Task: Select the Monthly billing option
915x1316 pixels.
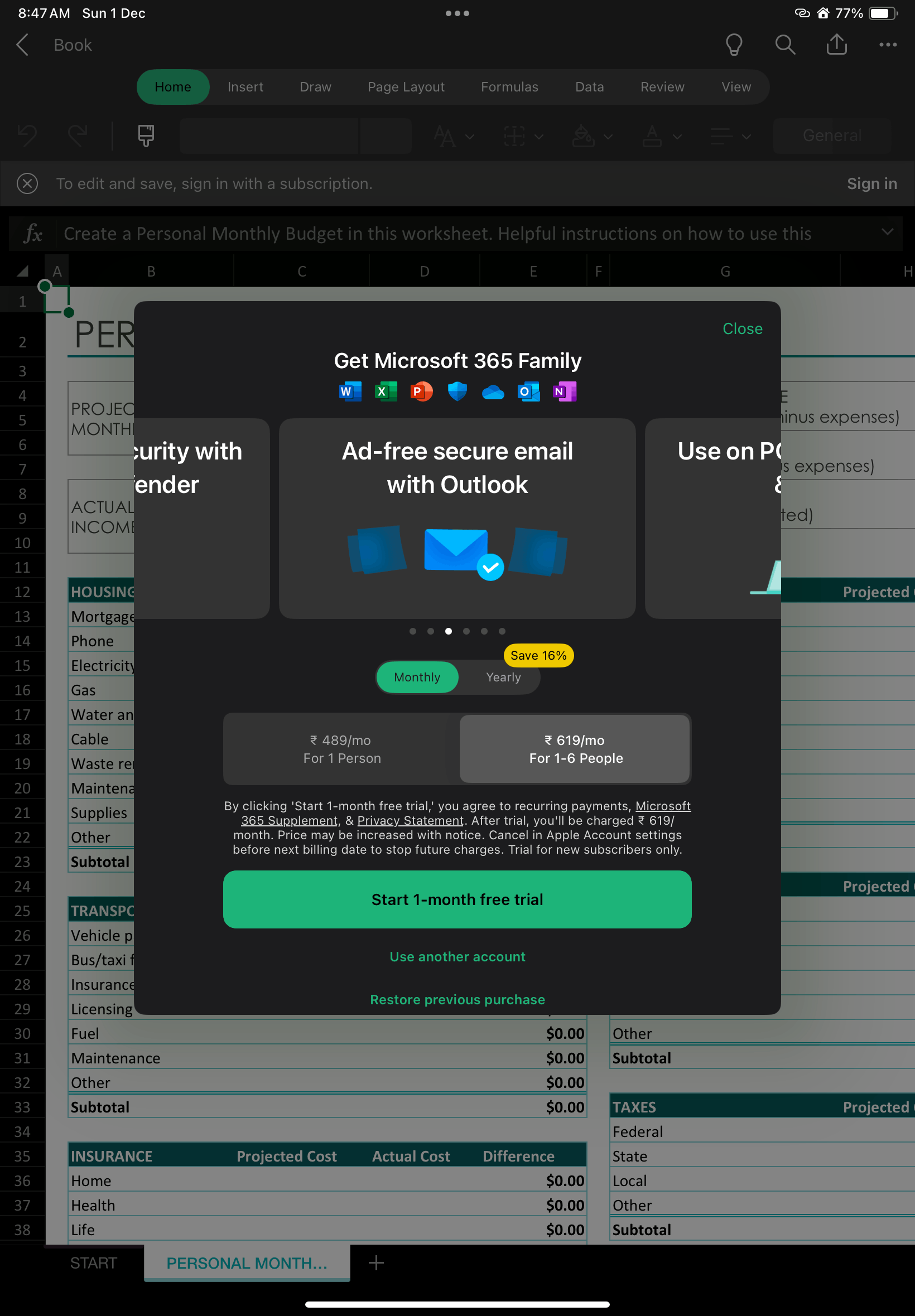Action: point(417,677)
